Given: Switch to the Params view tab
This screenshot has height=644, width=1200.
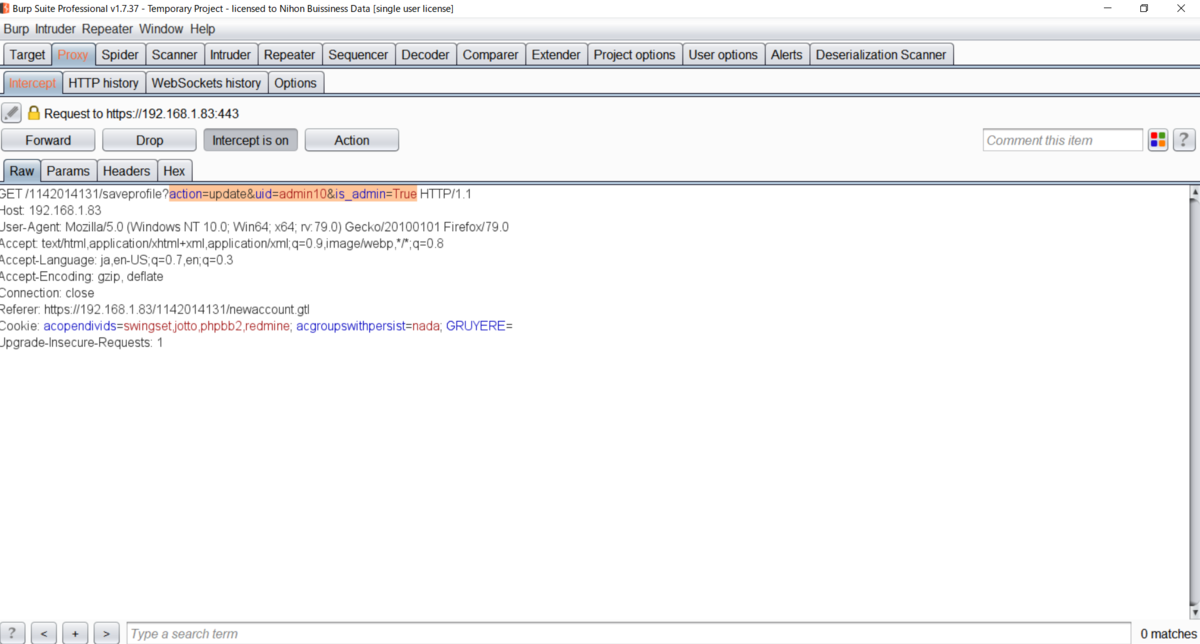Looking at the screenshot, I should pos(69,171).
